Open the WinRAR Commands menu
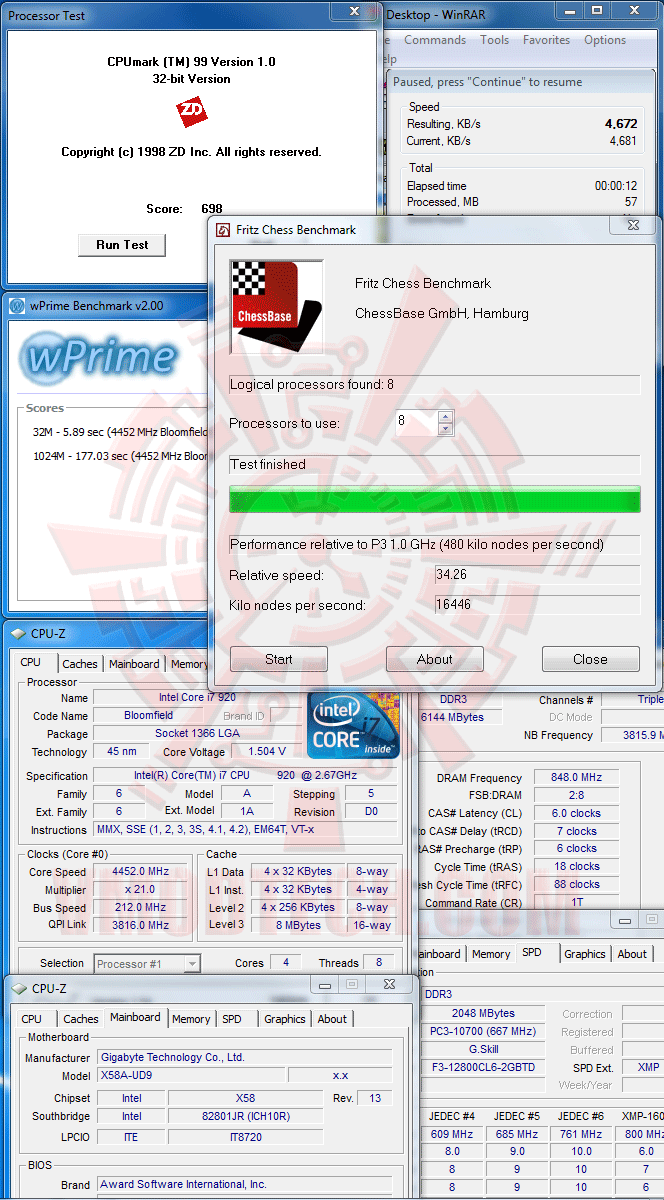664x1200 pixels. click(x=435, y=40)
